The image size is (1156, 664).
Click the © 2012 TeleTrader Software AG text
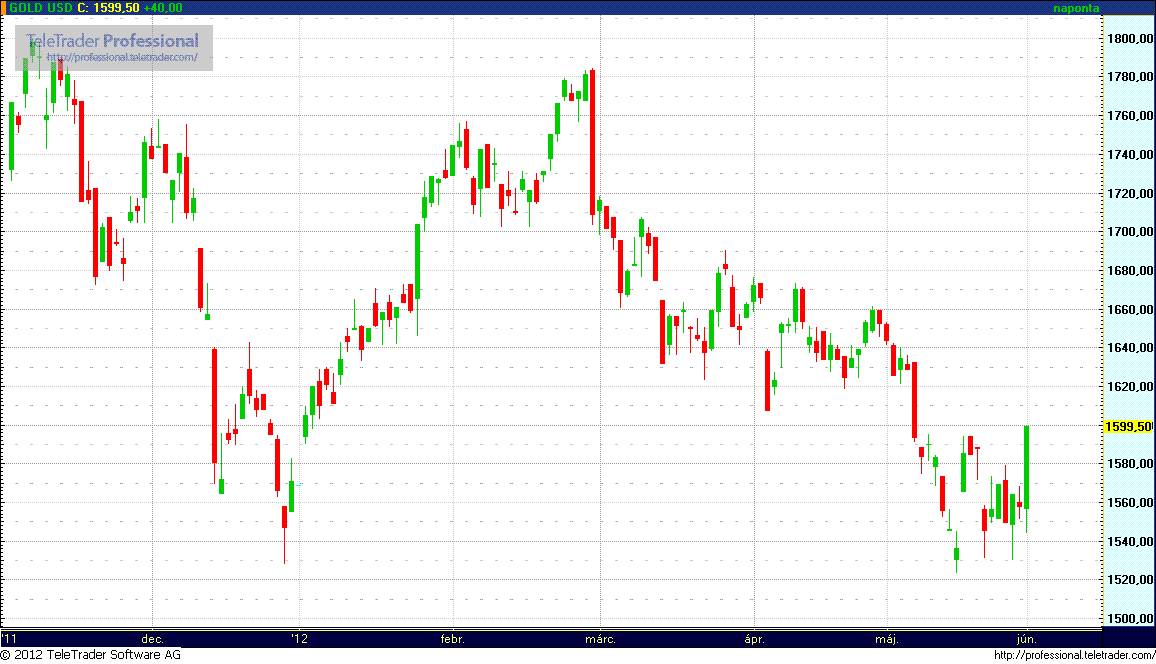point(91,654)
